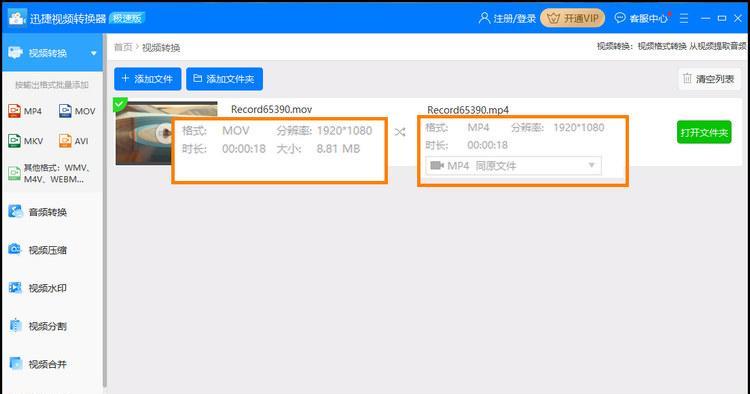Open the 客服中心 support chat
Screen dimensions: 750x394
coord(641,18)
